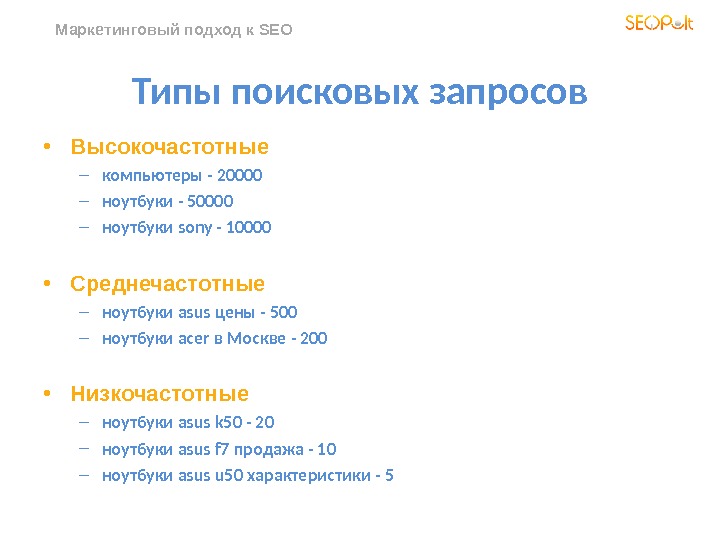Click 'ноутбуки acer в Москве - 200'
Screen dimensions: 720x540
coord(214,339)
